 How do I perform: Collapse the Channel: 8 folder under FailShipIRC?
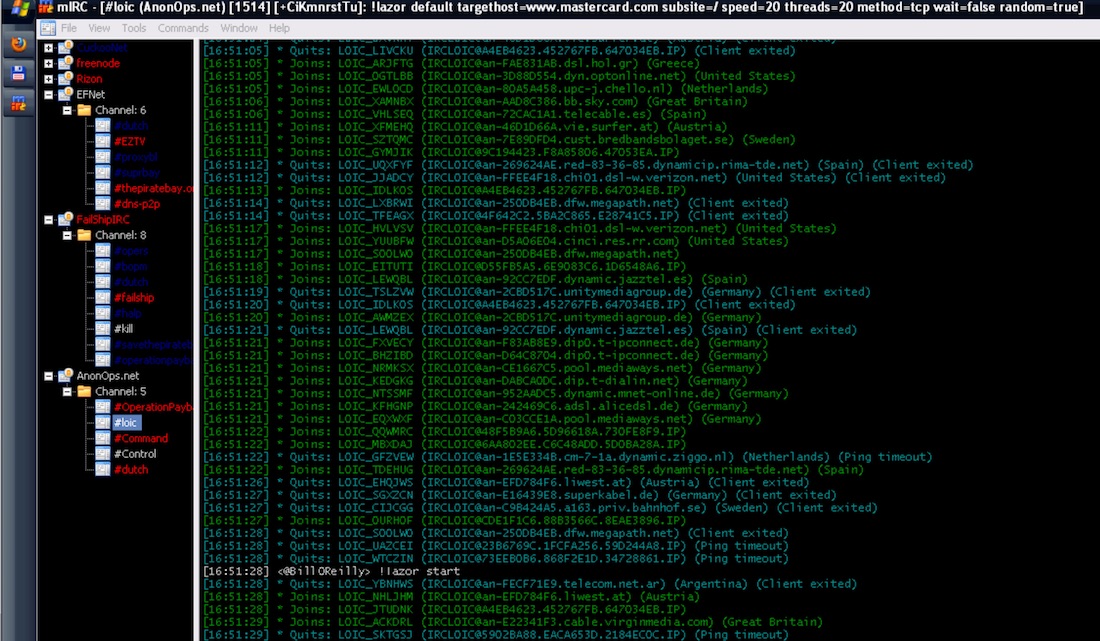coord(67,235)
